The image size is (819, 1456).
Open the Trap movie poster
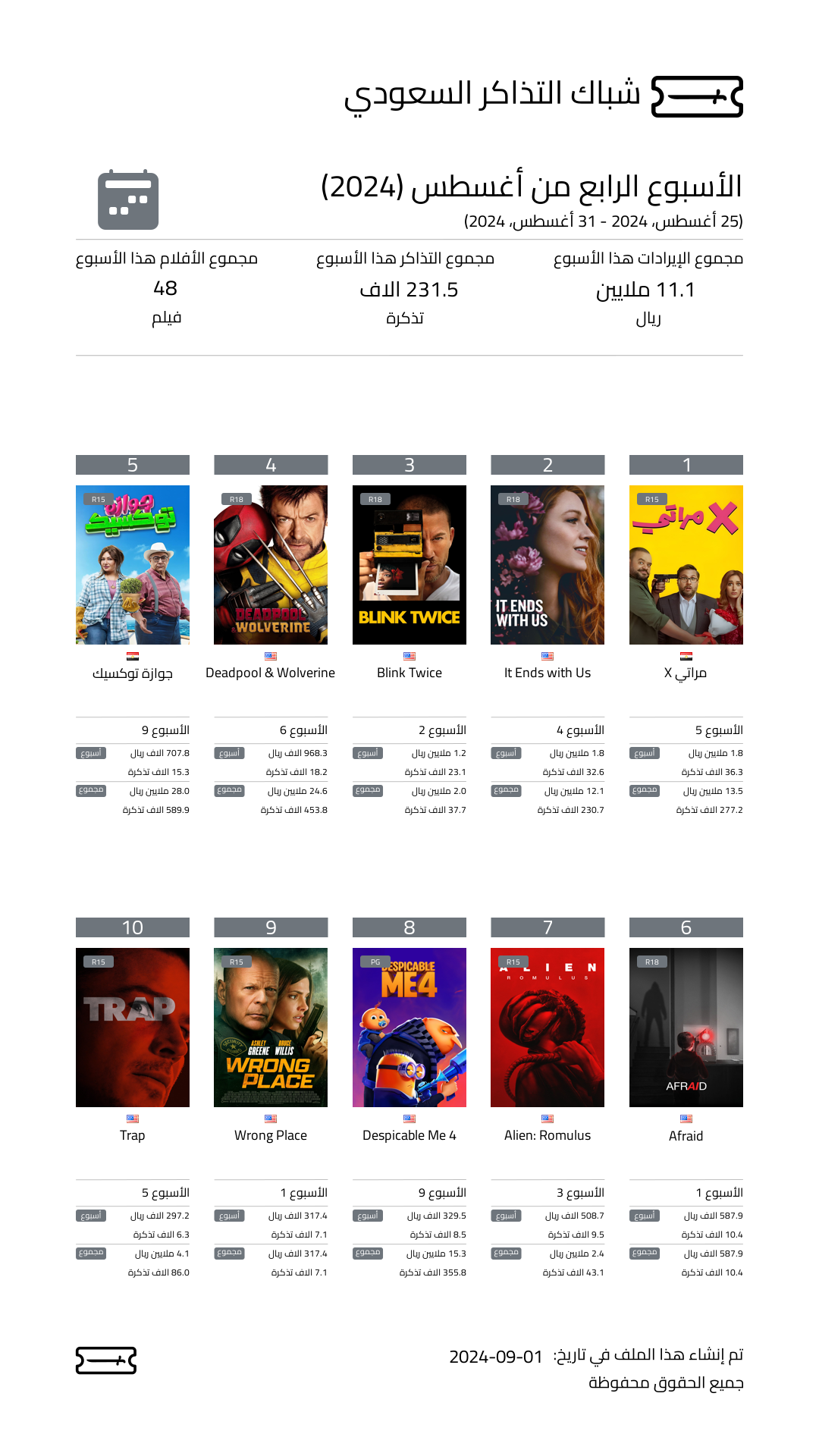click(x=133, y=1028)
